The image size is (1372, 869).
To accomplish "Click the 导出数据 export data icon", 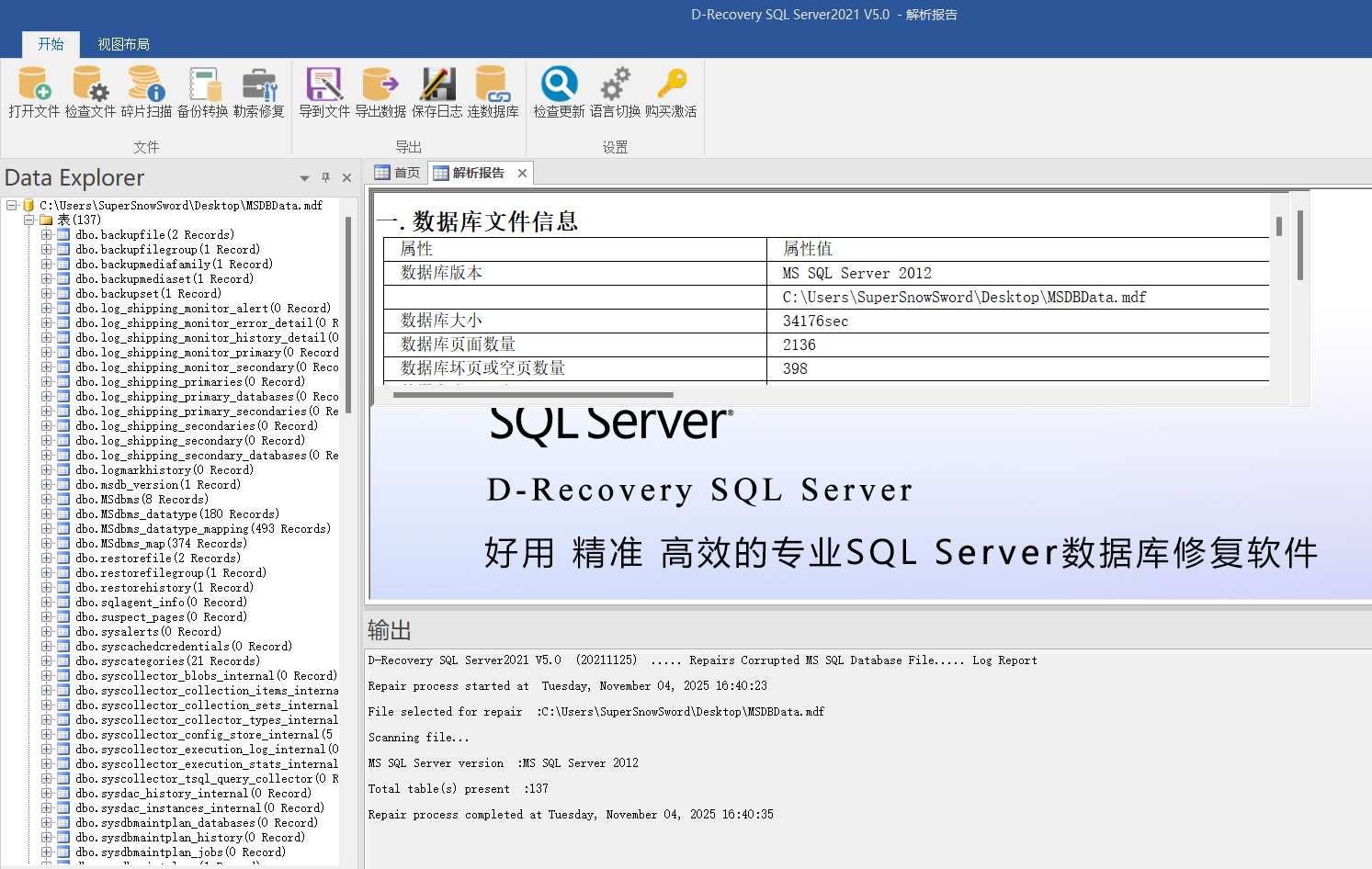I will point(380,93).
